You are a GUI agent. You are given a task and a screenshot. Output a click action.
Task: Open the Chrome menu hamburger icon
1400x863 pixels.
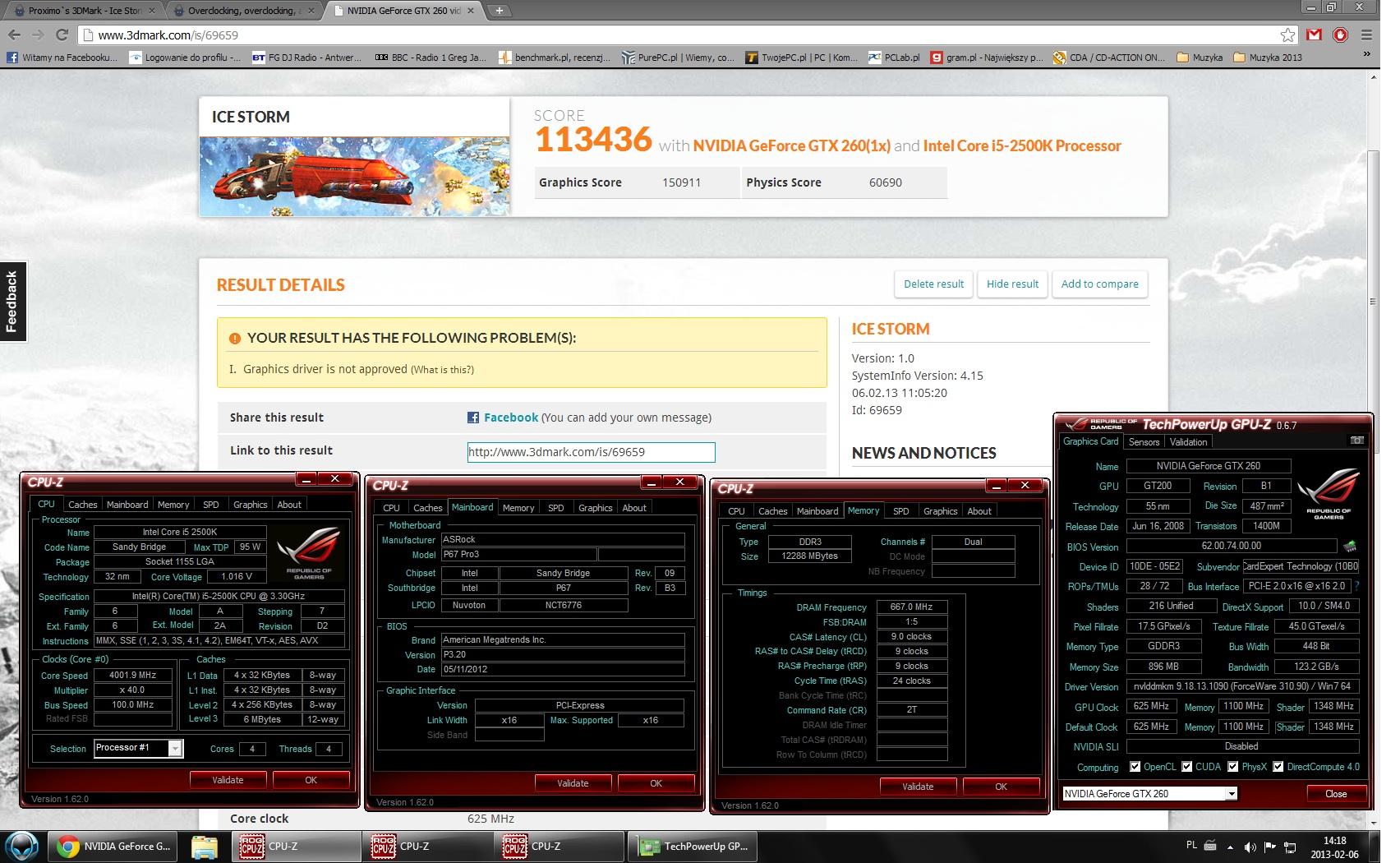1366,35
